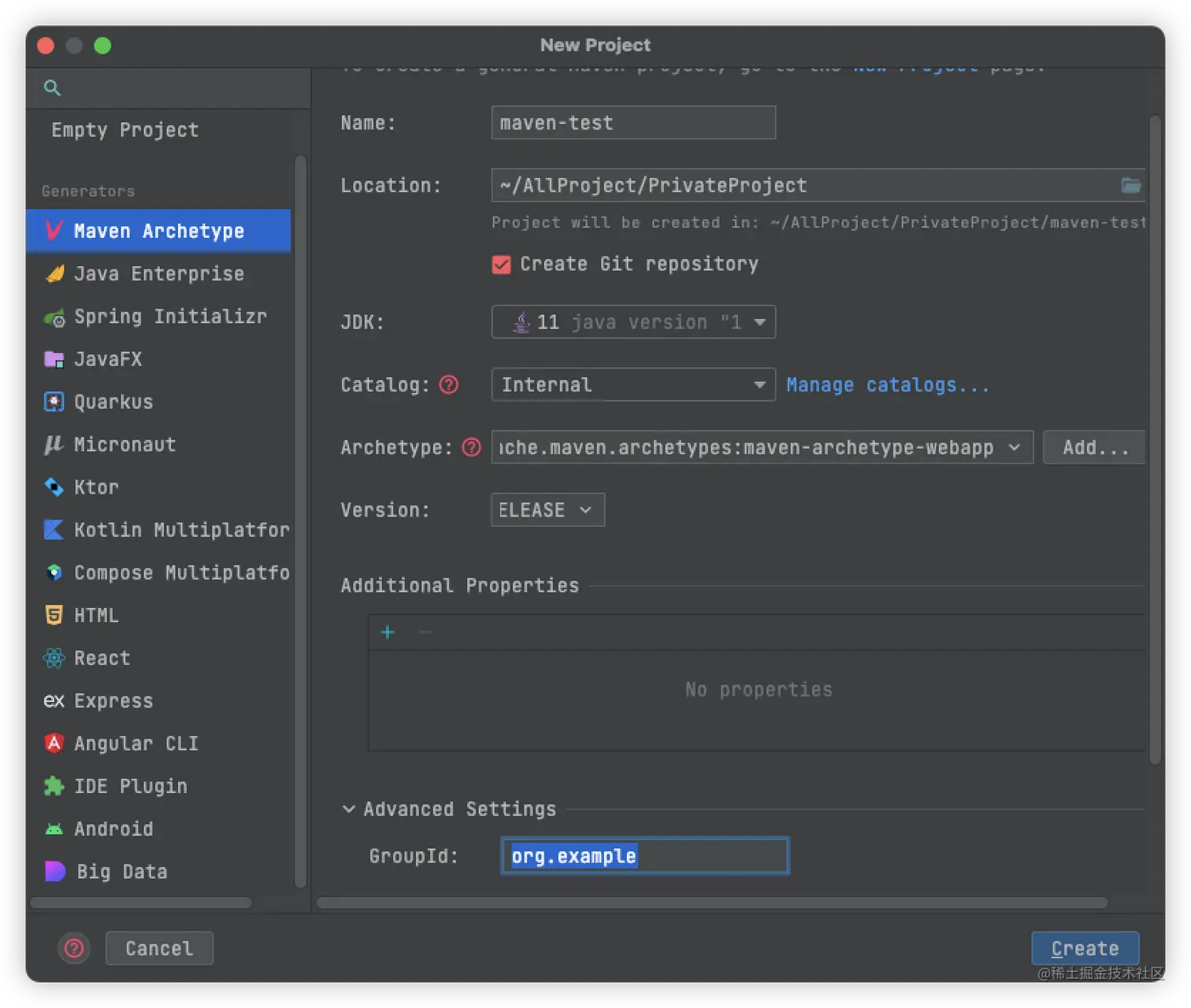
Task: Select the Big Data generator label
Action: pyautogui.click(x=122, y=872)
